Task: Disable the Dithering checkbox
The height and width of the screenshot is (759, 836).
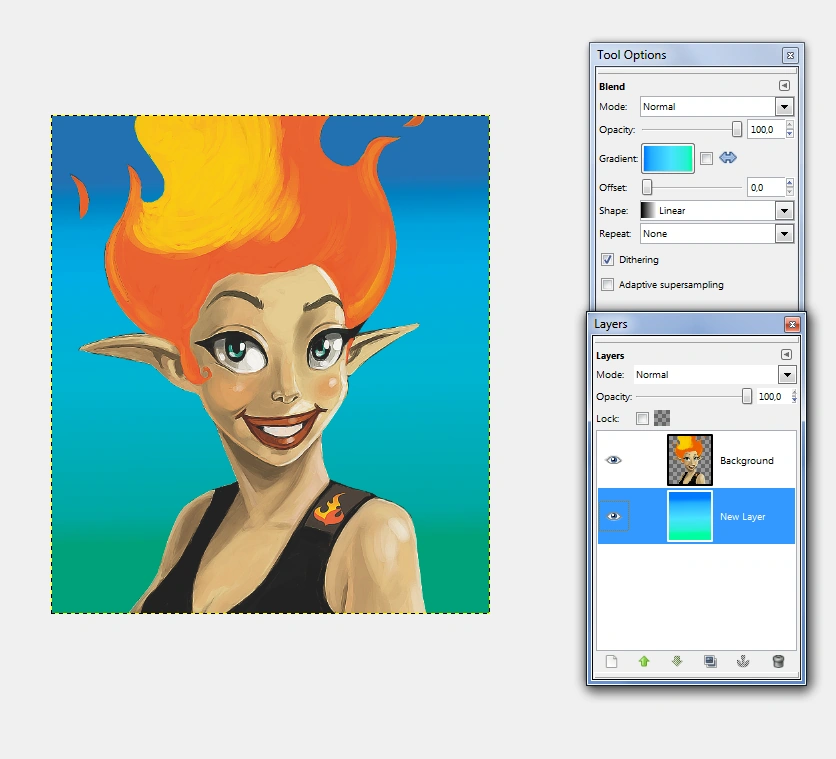Action: (x=607, y=260)
